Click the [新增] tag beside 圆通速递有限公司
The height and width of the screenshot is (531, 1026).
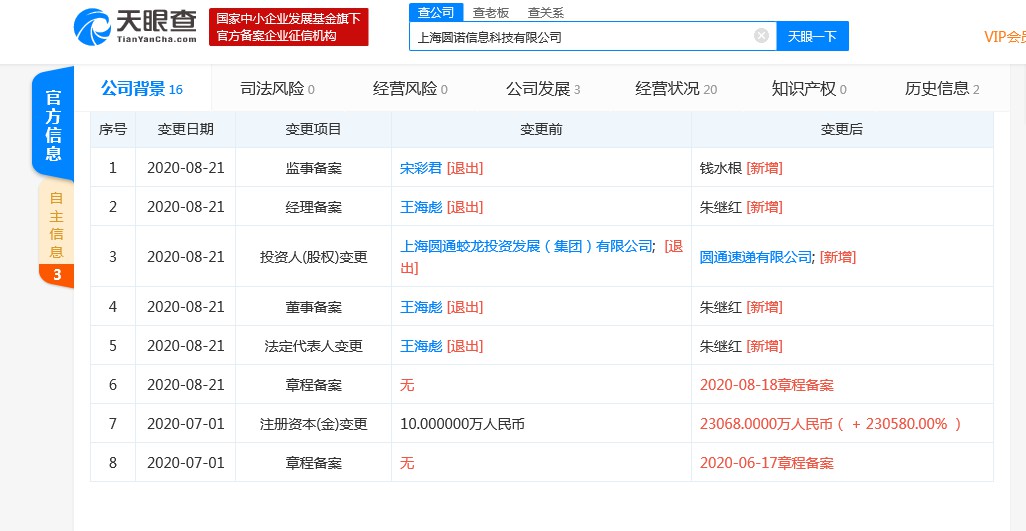pyautogui.click(x=838, y=257)
